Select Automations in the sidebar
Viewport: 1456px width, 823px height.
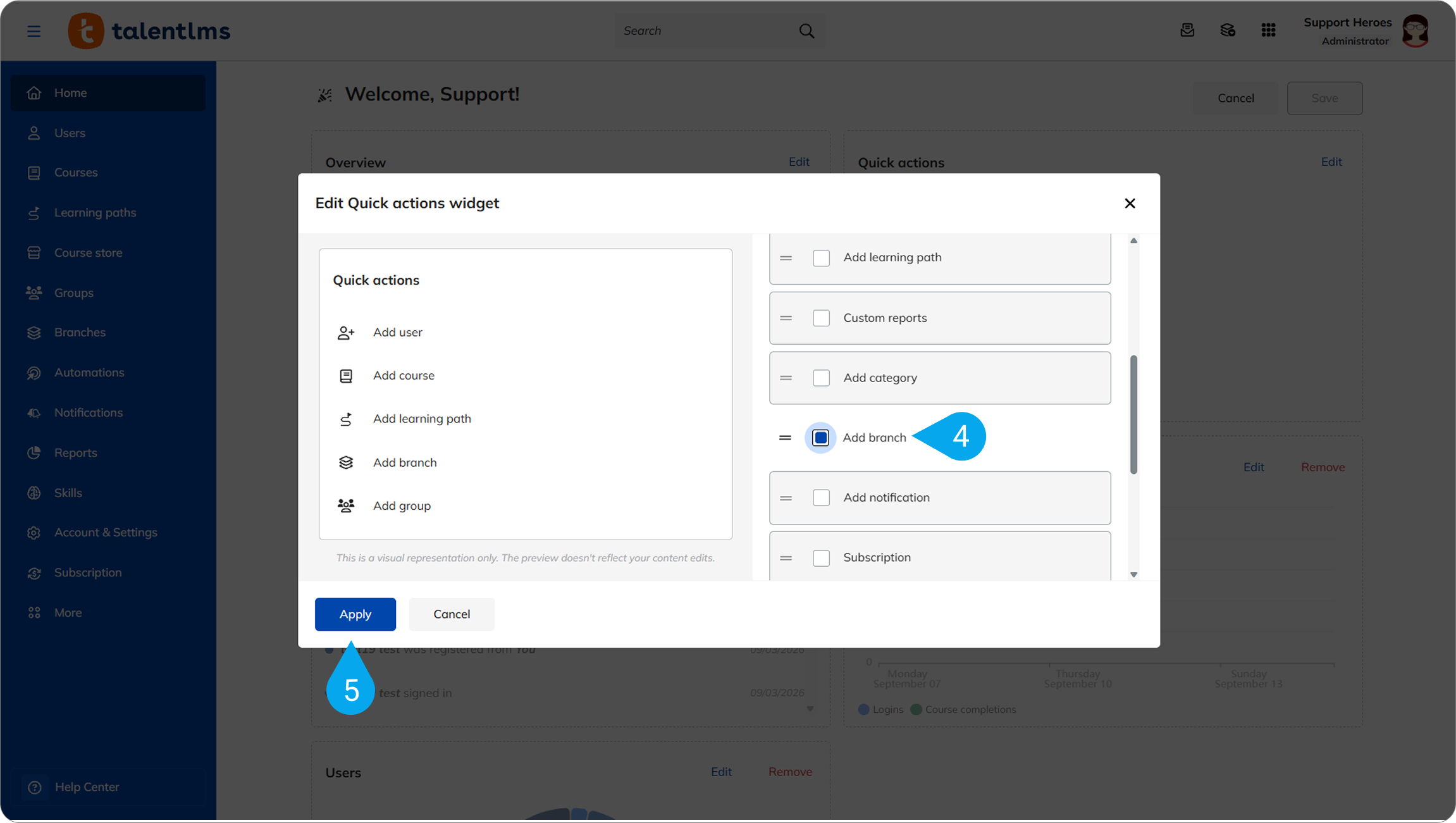coord(108,373)
